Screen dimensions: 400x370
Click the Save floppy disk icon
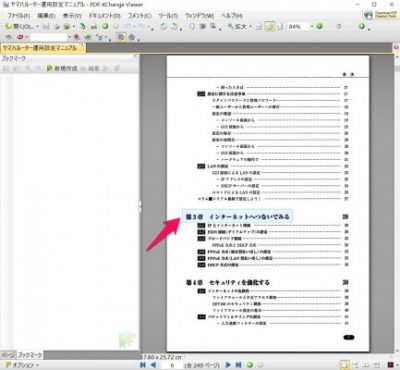tap(46, 26)
